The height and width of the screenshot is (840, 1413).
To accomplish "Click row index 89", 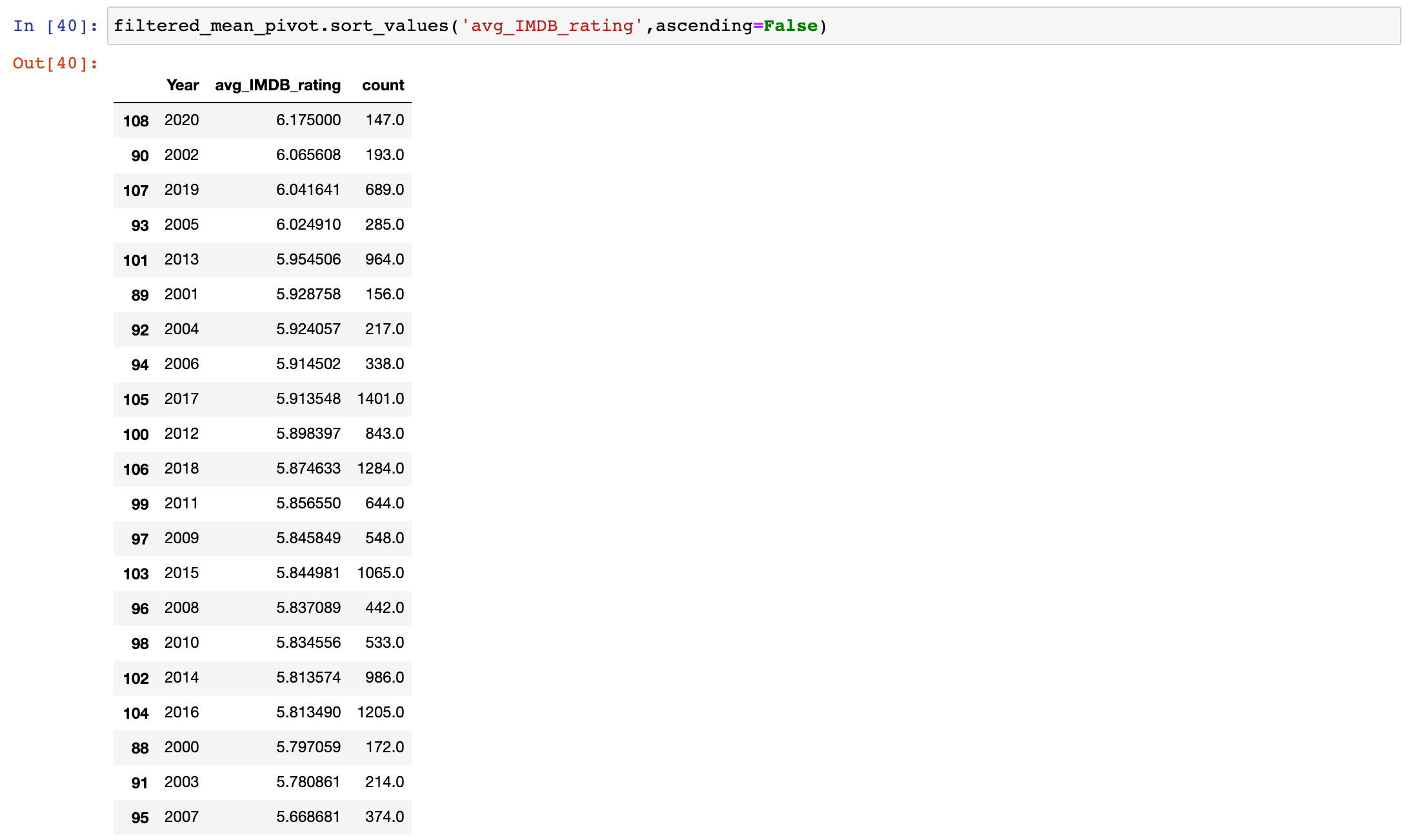I will [x=140, y=295].
